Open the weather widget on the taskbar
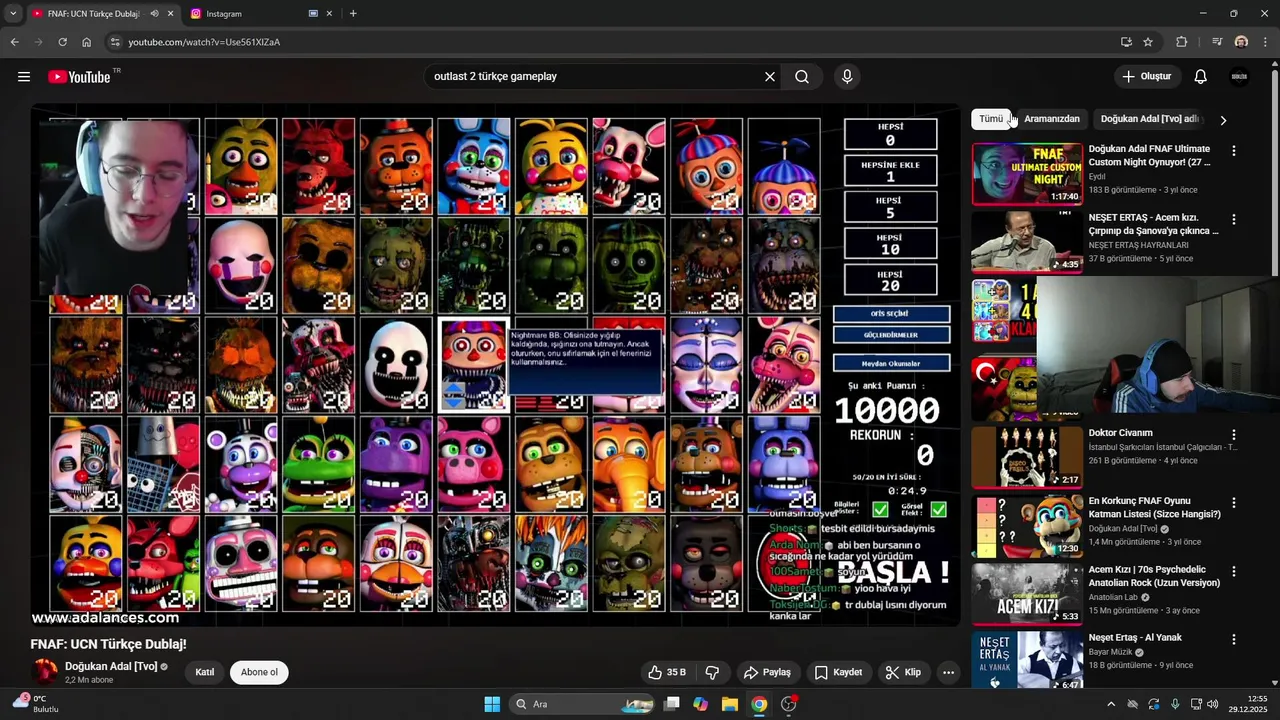 (37, 704)
